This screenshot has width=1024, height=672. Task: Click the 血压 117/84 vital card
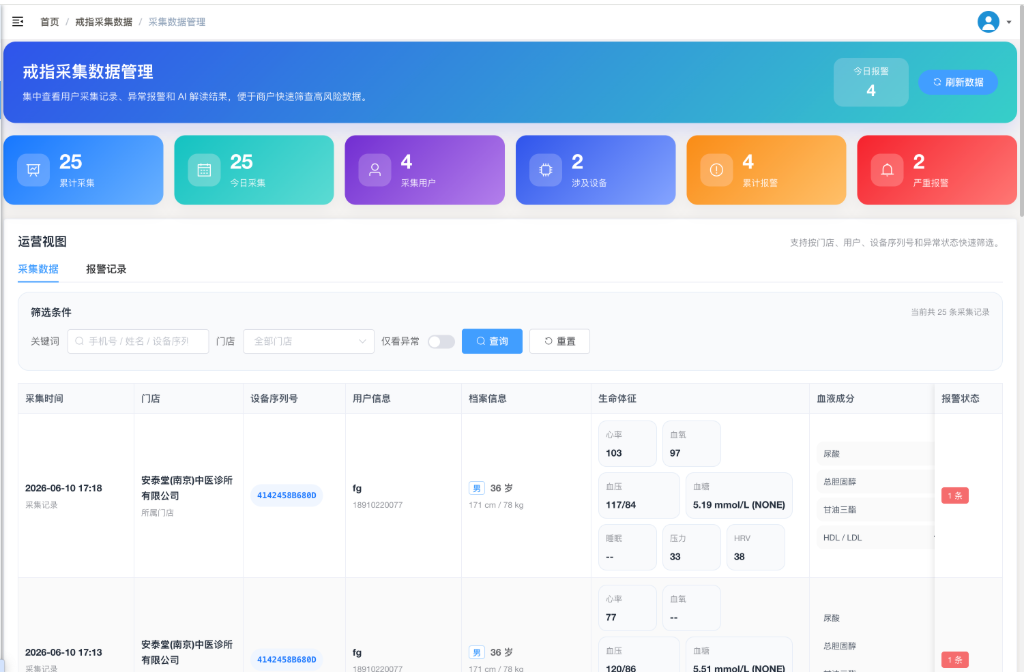pos(639,496)
